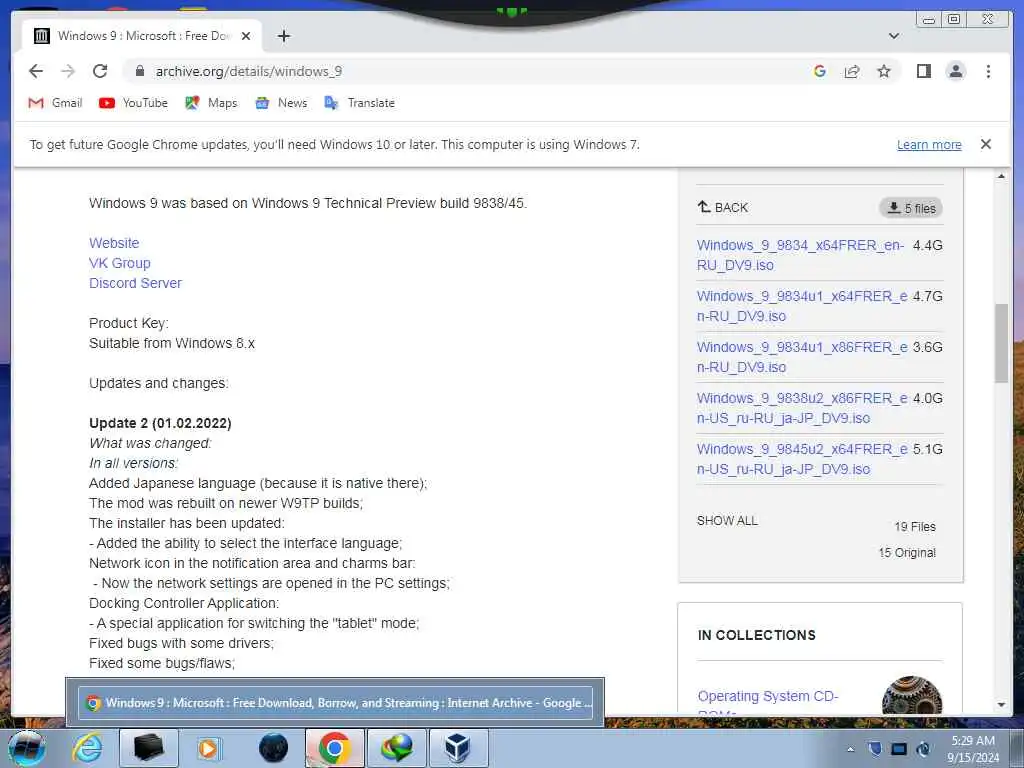
Task: Download Windows_9_9834u1_x64FRER ISO file
Action: tap(802, 306)
